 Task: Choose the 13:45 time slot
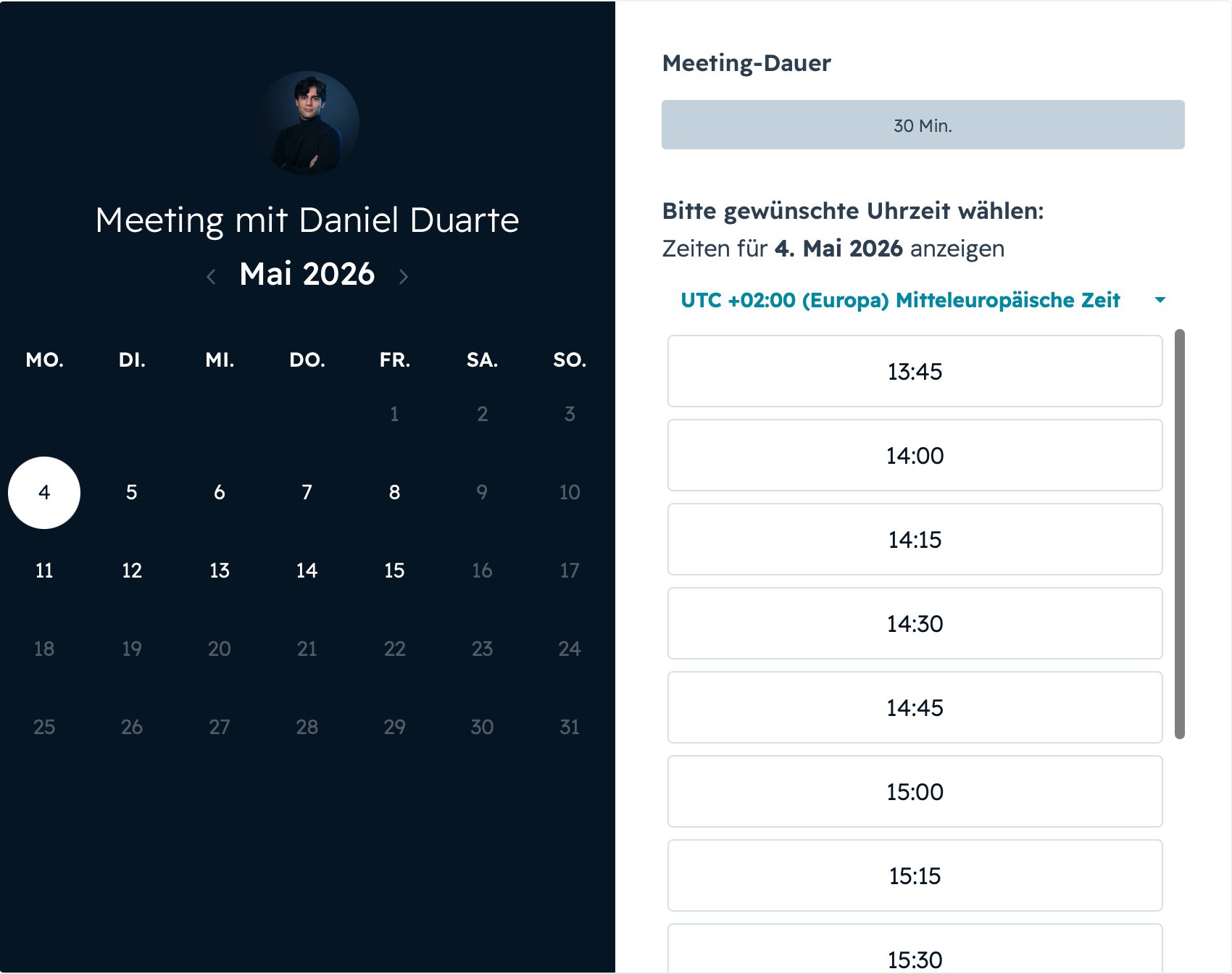coord(915,371)
